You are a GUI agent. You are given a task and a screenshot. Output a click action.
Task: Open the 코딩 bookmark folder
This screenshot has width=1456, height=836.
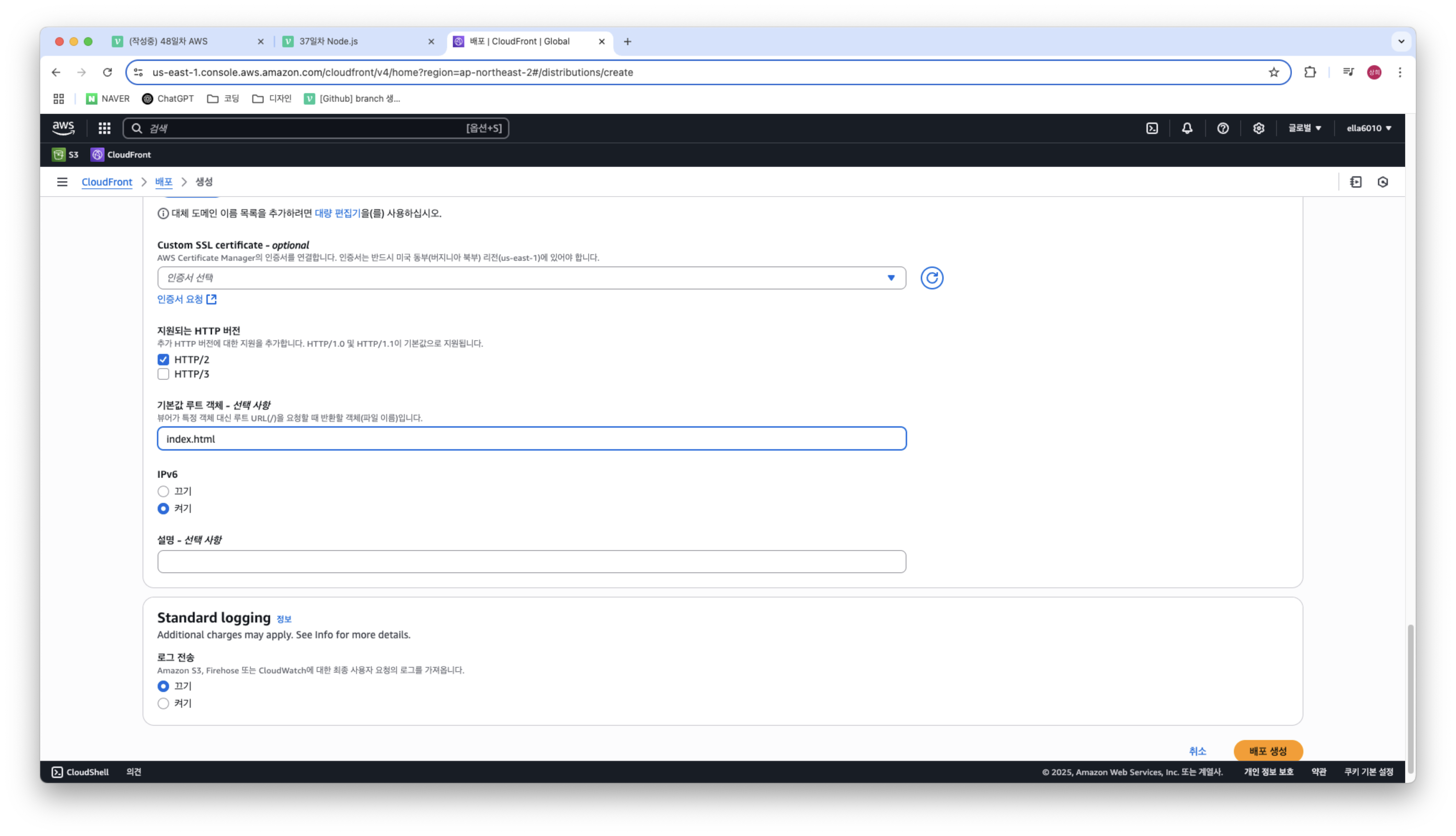pos(223,99)
